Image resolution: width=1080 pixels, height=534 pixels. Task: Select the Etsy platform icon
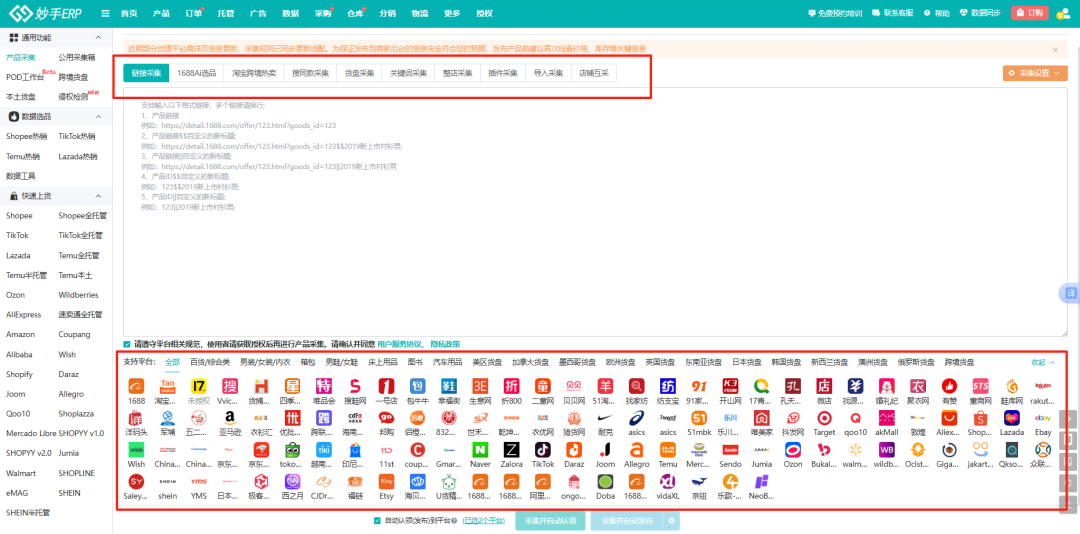click(386, 482)
